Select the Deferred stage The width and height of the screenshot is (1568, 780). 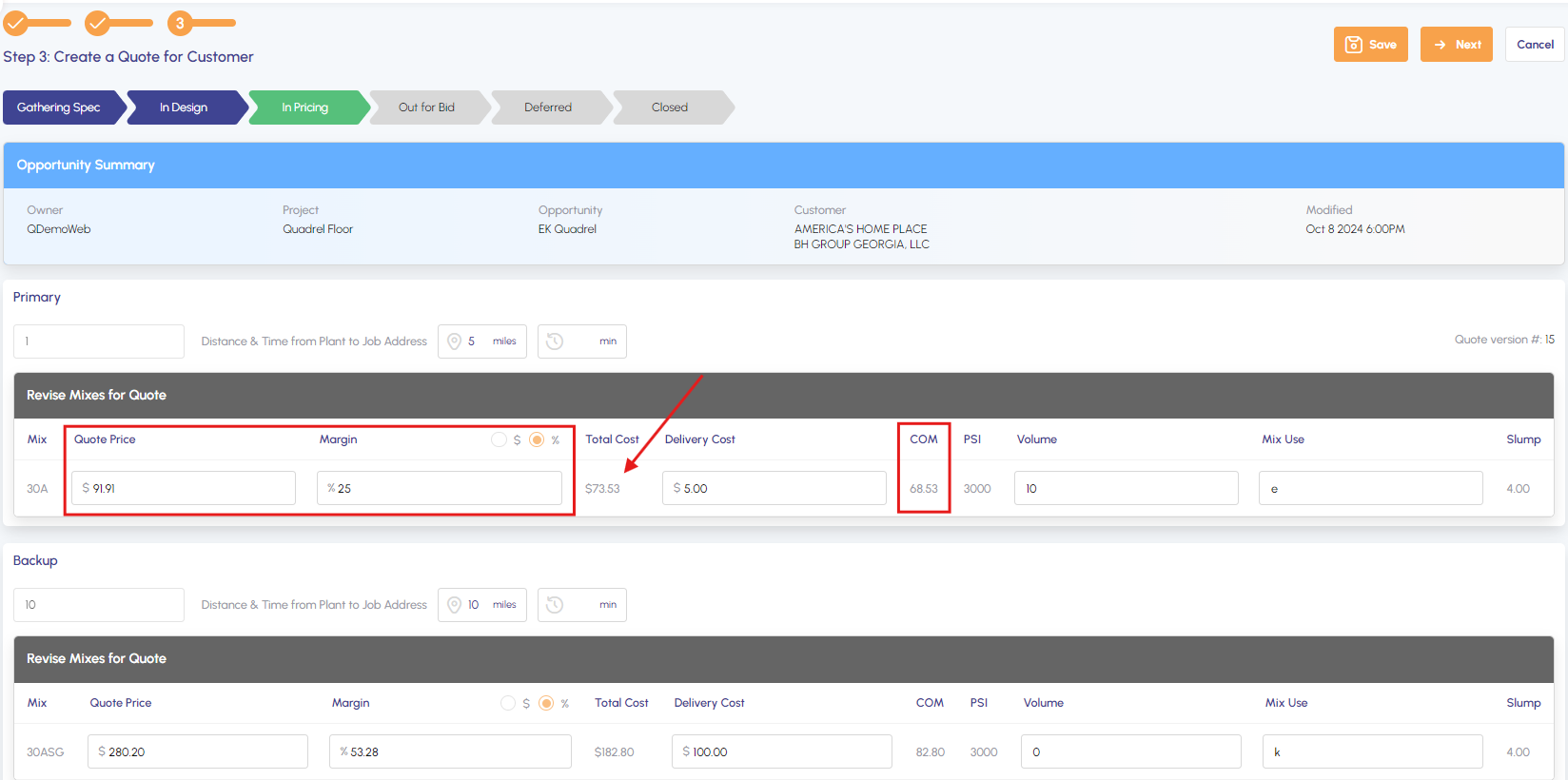[551, 107]
